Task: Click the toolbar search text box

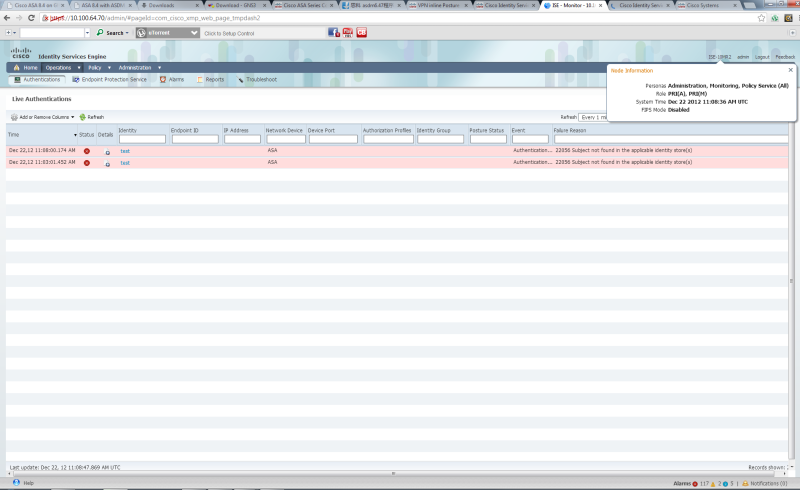Action: point(52,33)
